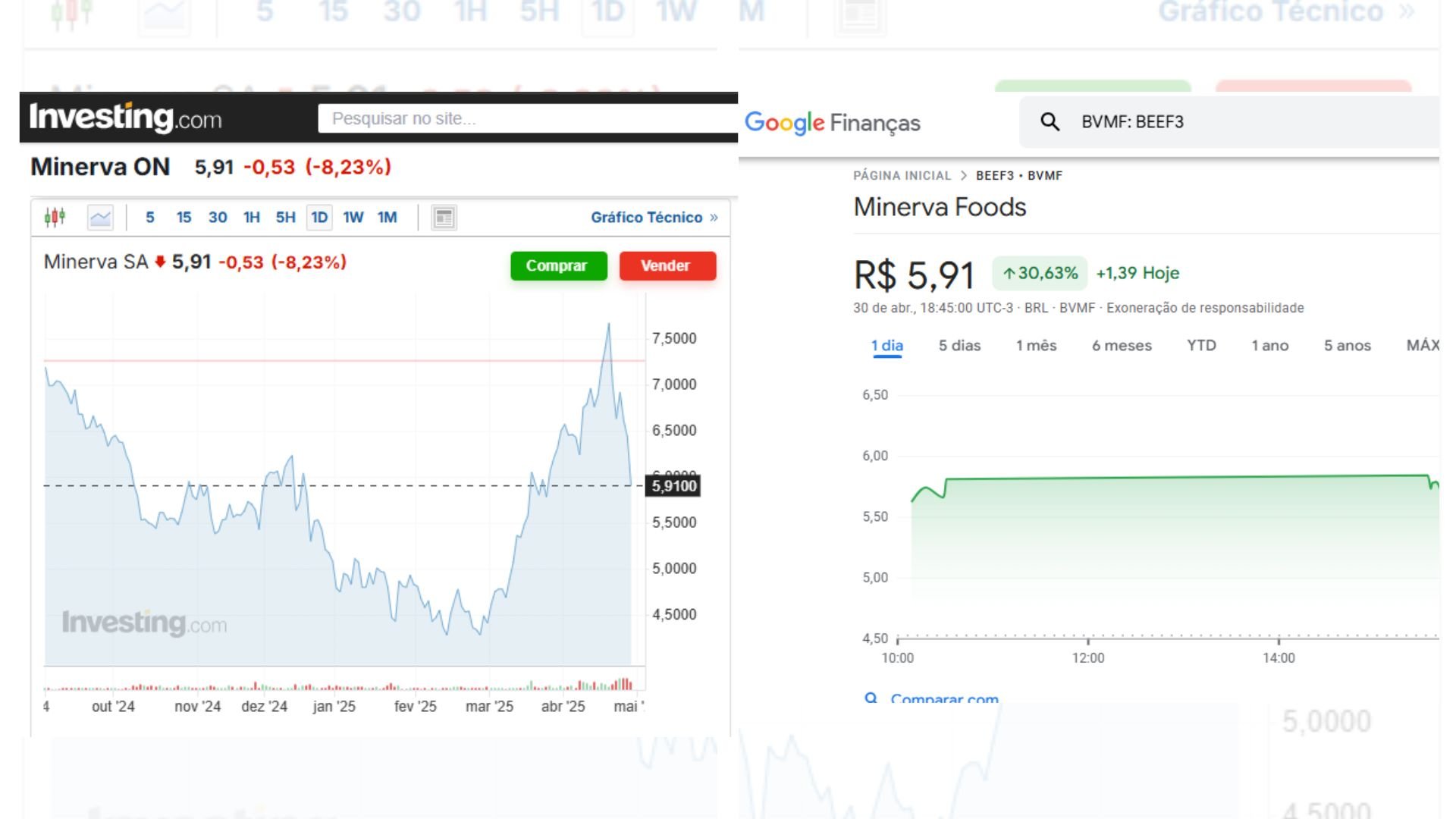The width and height of the screenshot is (1456, 819).
Task: Click the breadcrumb chevron after Página Inicial
Action: 963,175
